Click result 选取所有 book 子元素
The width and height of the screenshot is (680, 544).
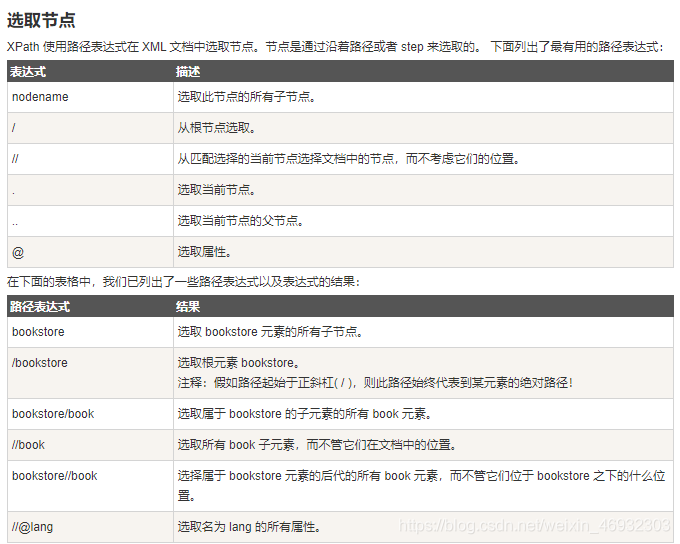(317, 445)
